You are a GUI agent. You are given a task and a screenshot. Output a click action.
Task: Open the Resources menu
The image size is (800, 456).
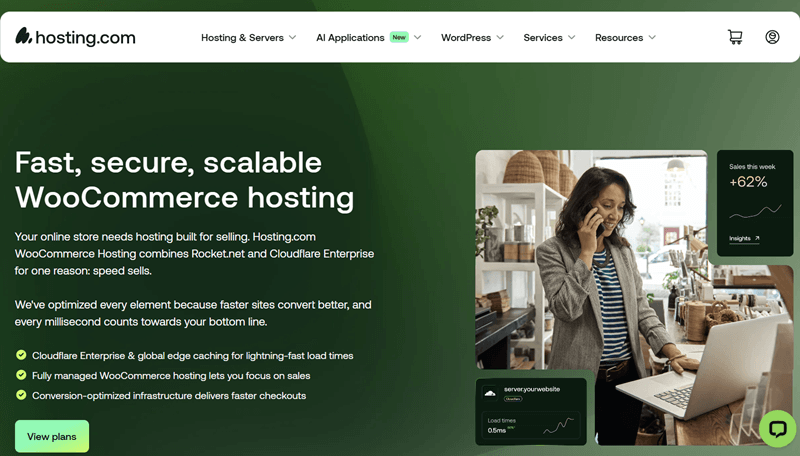(x=626, y=37)
